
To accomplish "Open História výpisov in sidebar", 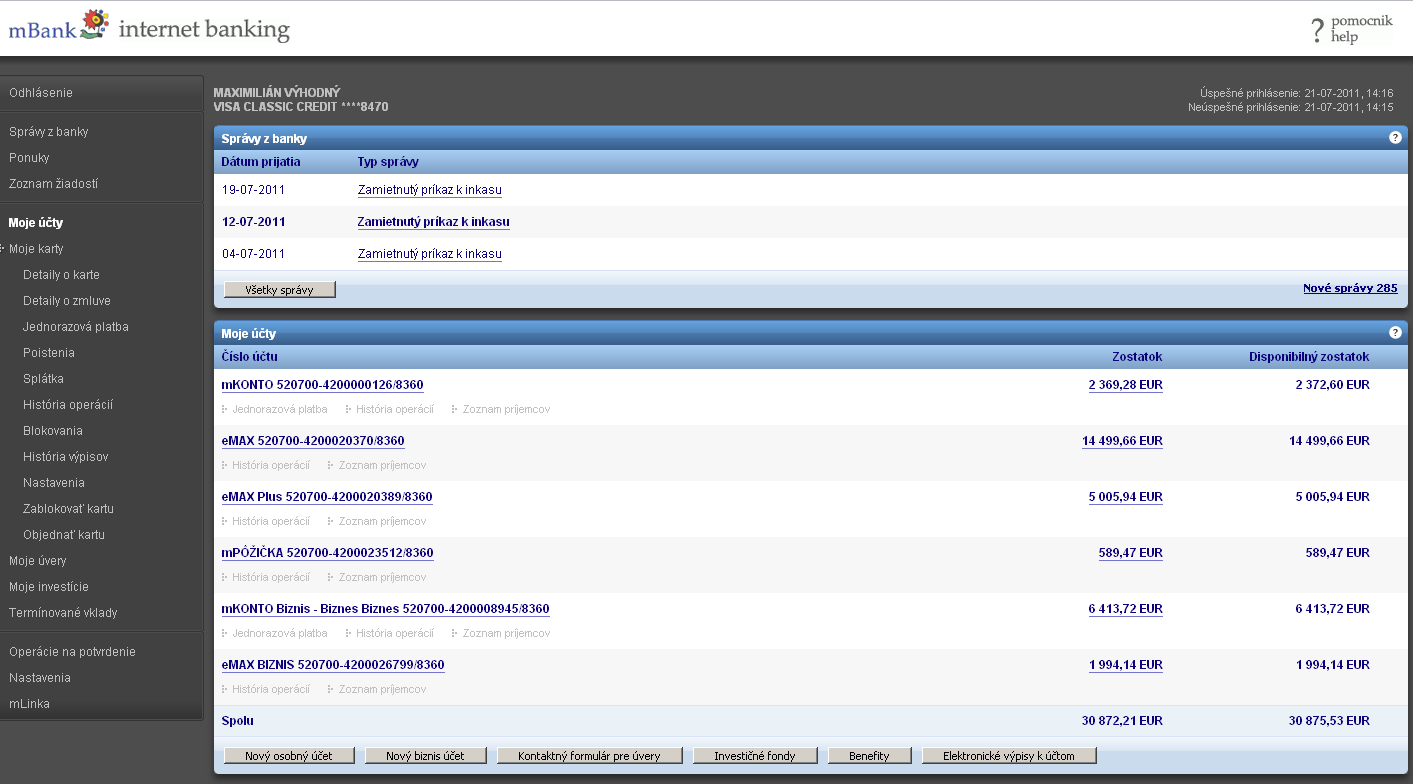I will point(65,457).
